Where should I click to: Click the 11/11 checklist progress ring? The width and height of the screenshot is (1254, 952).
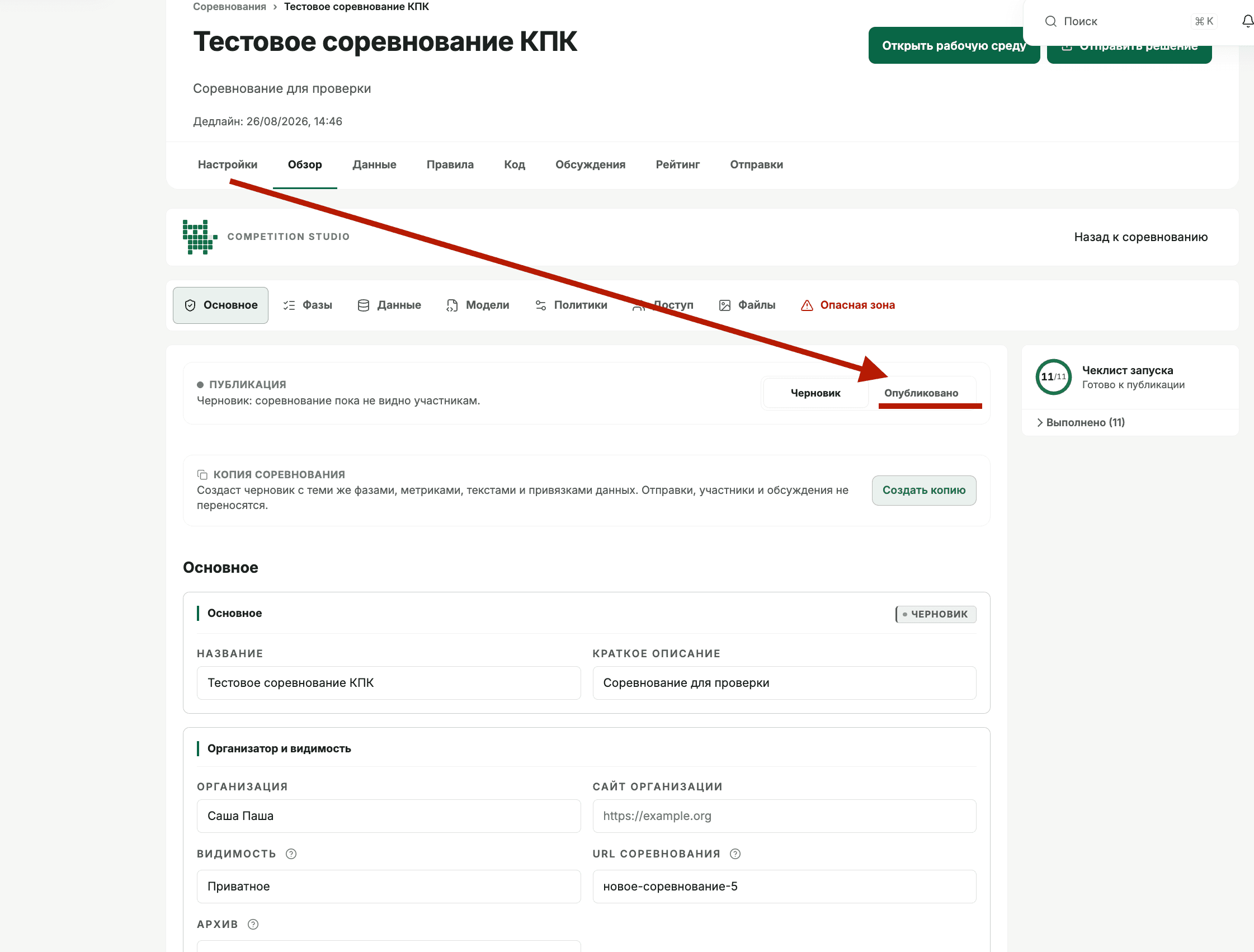coord(1053,376)
